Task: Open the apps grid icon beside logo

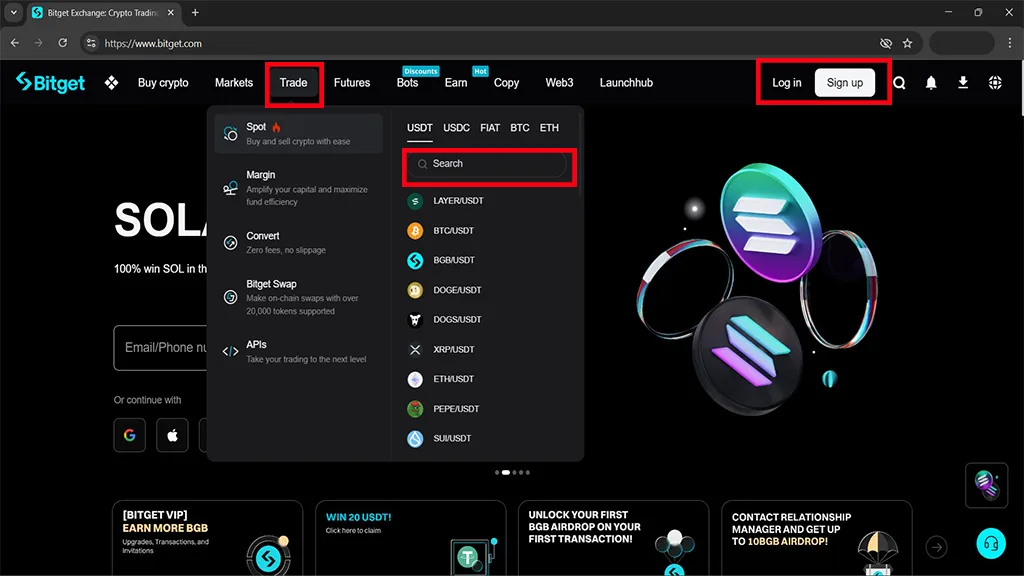Action: point(112,83)
